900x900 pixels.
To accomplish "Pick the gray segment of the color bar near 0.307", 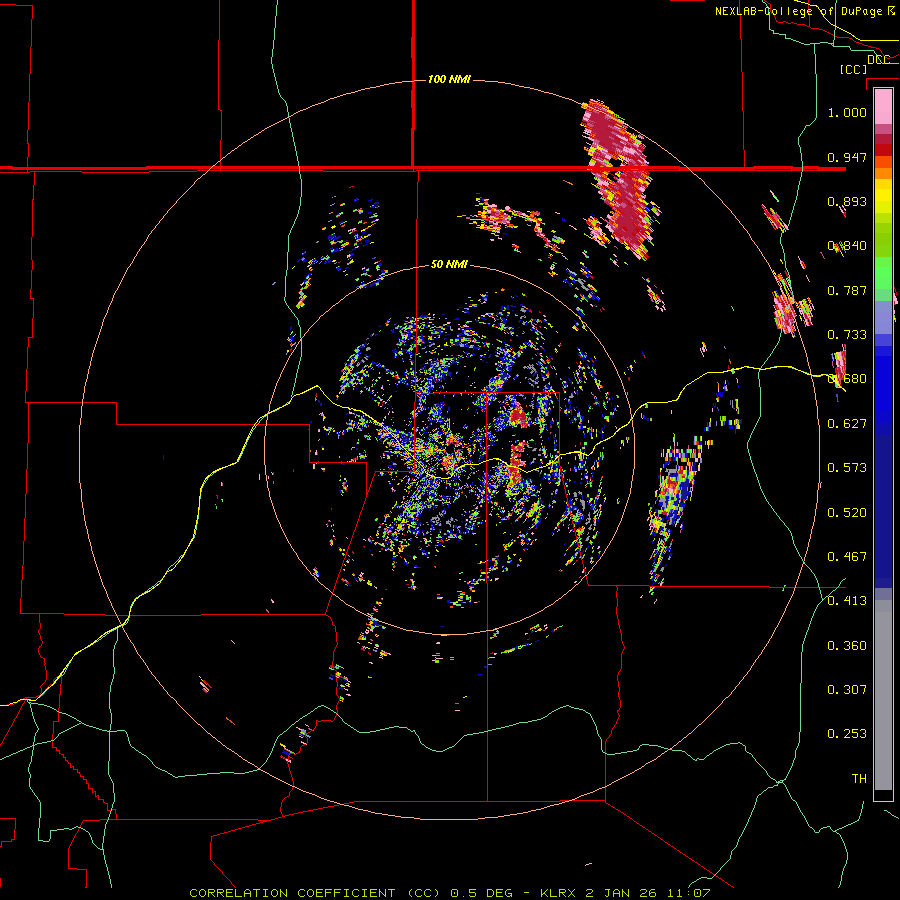I will (883, 695).
